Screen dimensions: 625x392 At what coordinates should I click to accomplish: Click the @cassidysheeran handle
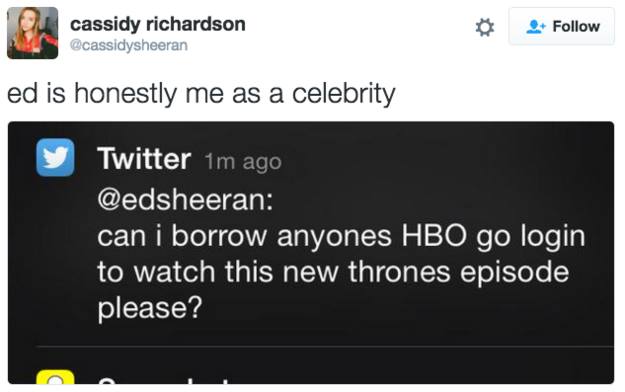[129, 45]
